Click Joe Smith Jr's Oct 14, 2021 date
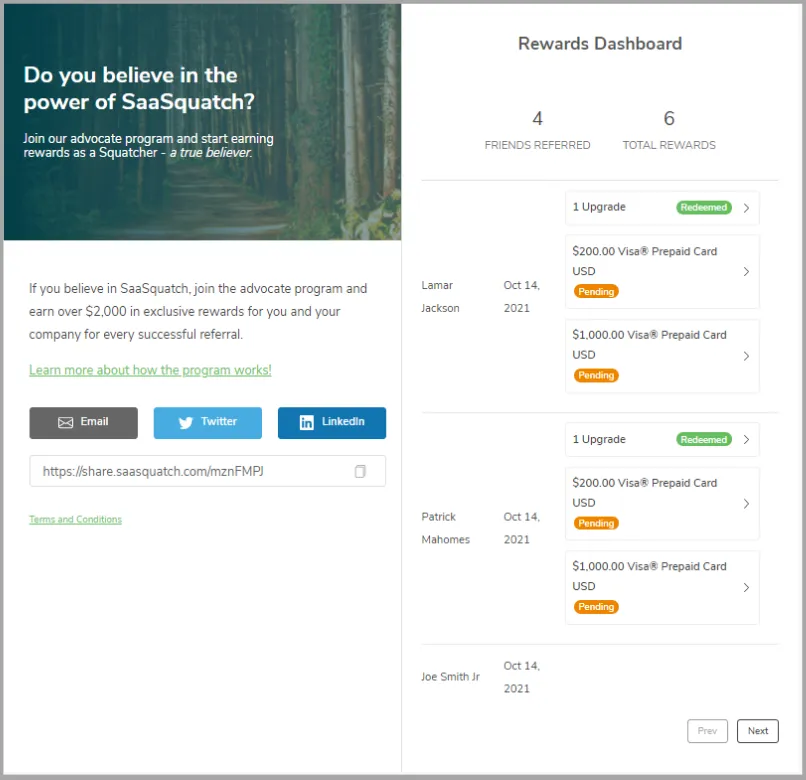The height and width of the screenshot is (780, 806). coord(521,677)
